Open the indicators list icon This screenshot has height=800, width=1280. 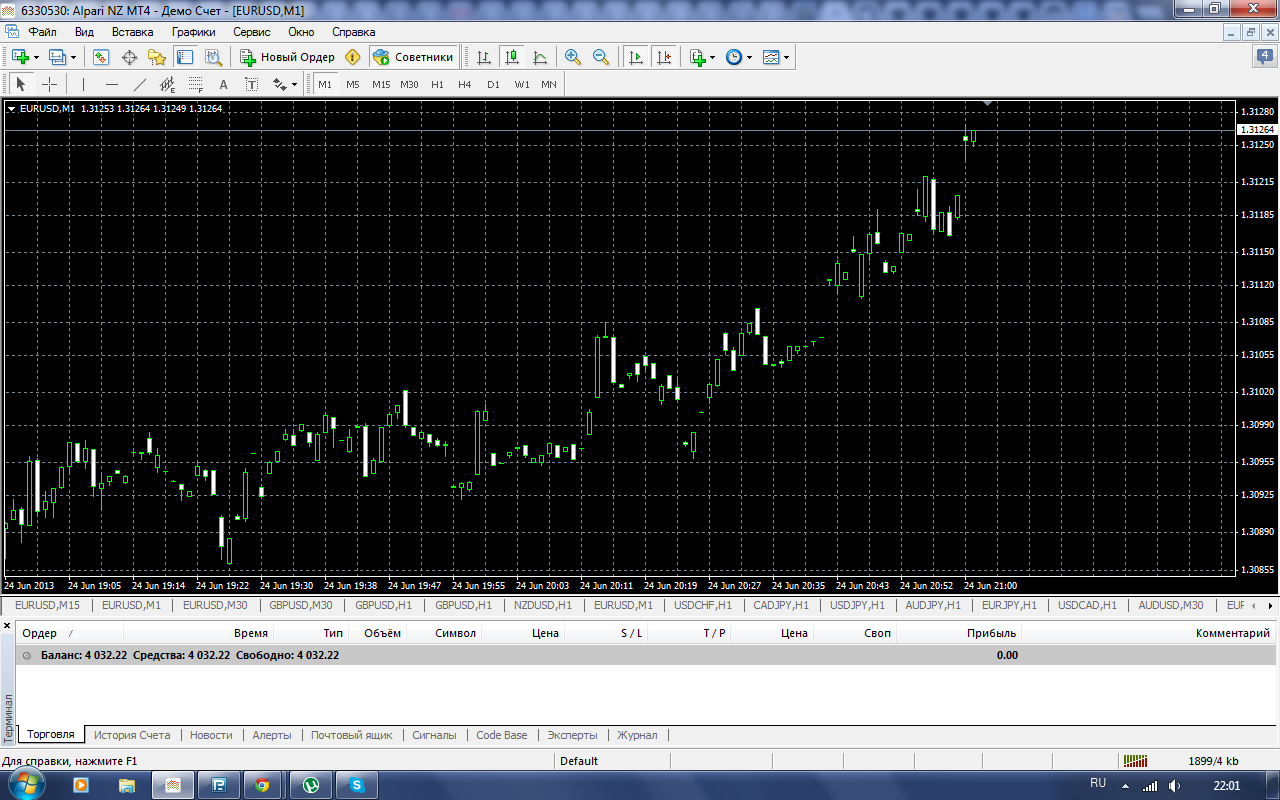698,57
